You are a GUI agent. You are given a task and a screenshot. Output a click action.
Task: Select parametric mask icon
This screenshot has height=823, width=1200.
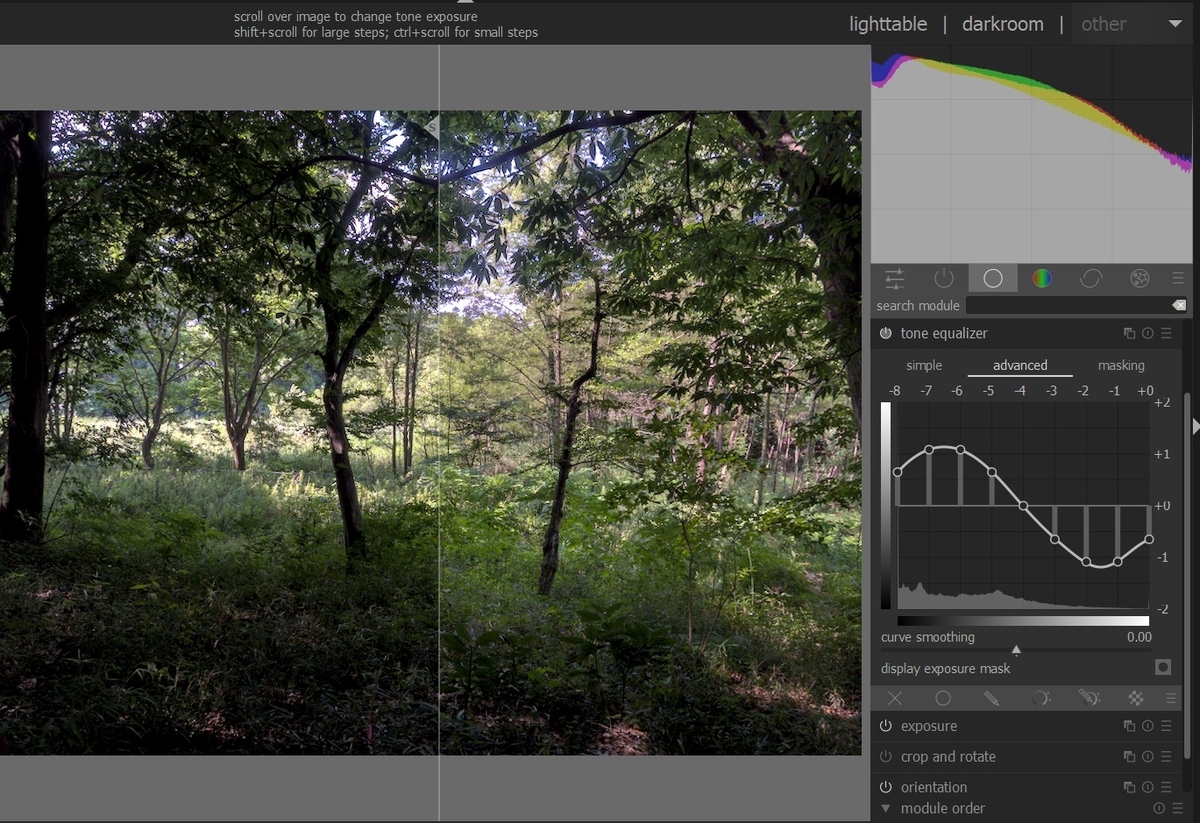(1040, 698)
